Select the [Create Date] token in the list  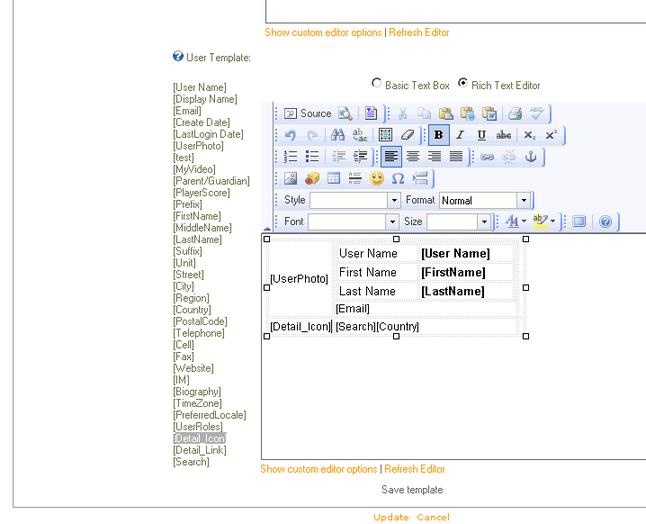(x=201, y=123)
